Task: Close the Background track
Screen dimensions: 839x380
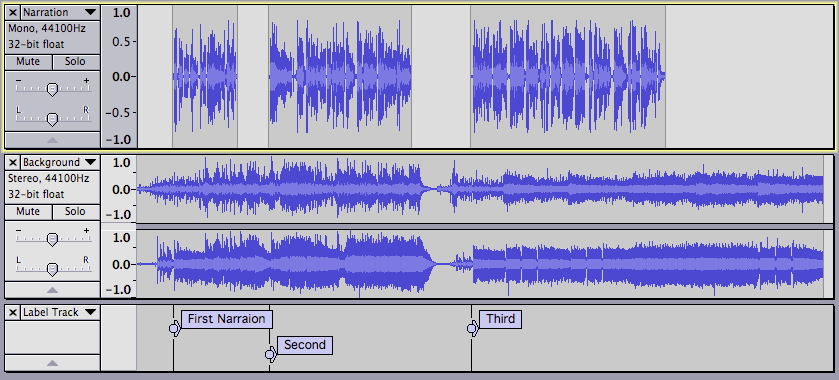Action: pyautogui.click(x=13, y=162)
